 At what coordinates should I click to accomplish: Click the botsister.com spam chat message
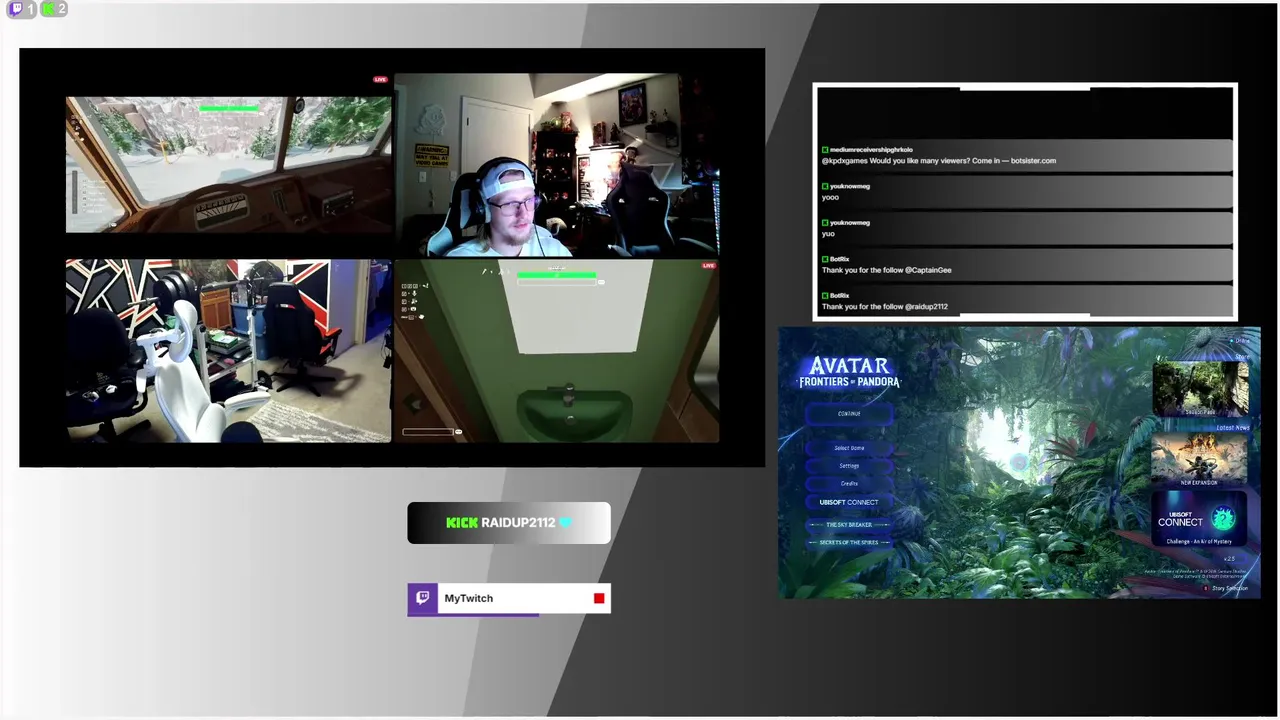pyautogui.click(x=1026, y=155)
